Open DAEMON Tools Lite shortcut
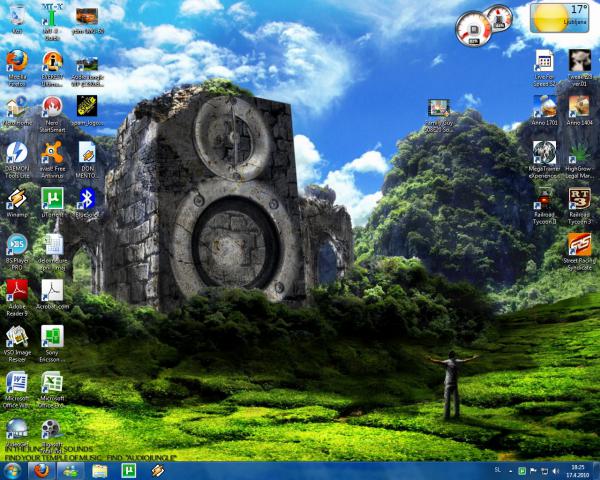 pyautogui.click(x=17, y=152)
